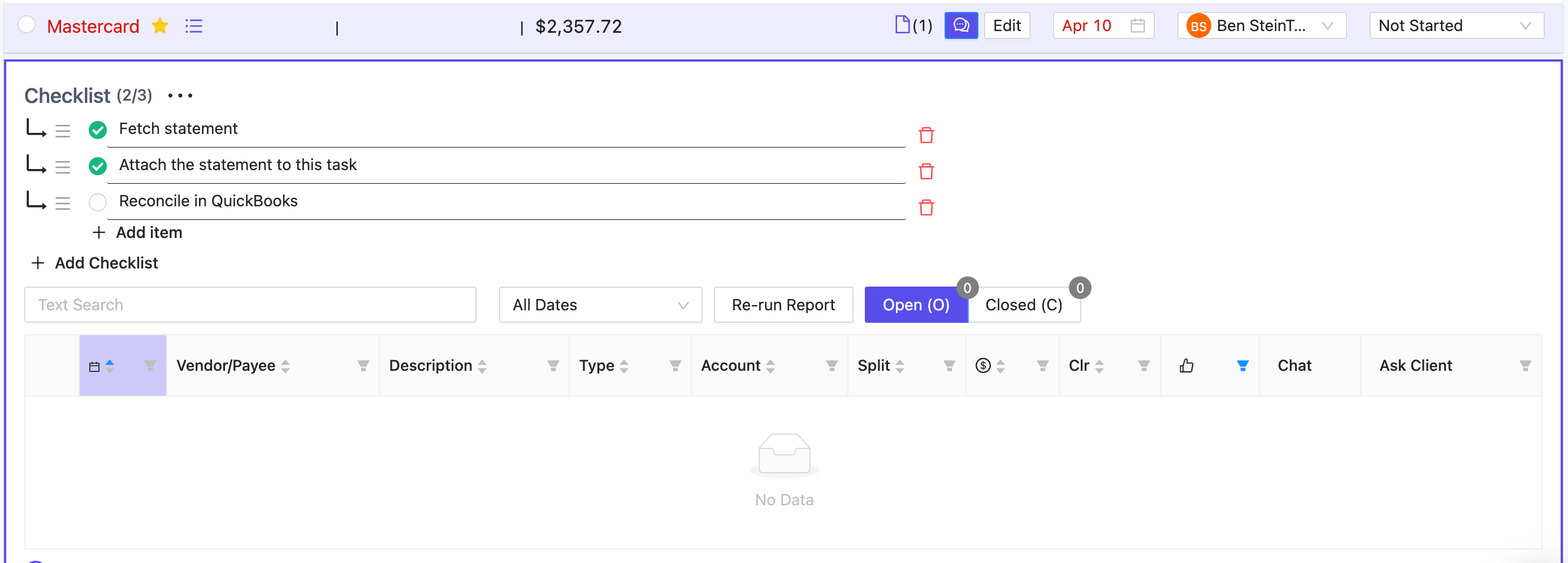The height and width of the screenshot is (563, 1568).
Task: Filter the Ask Client column
Action: [1525, 366]
